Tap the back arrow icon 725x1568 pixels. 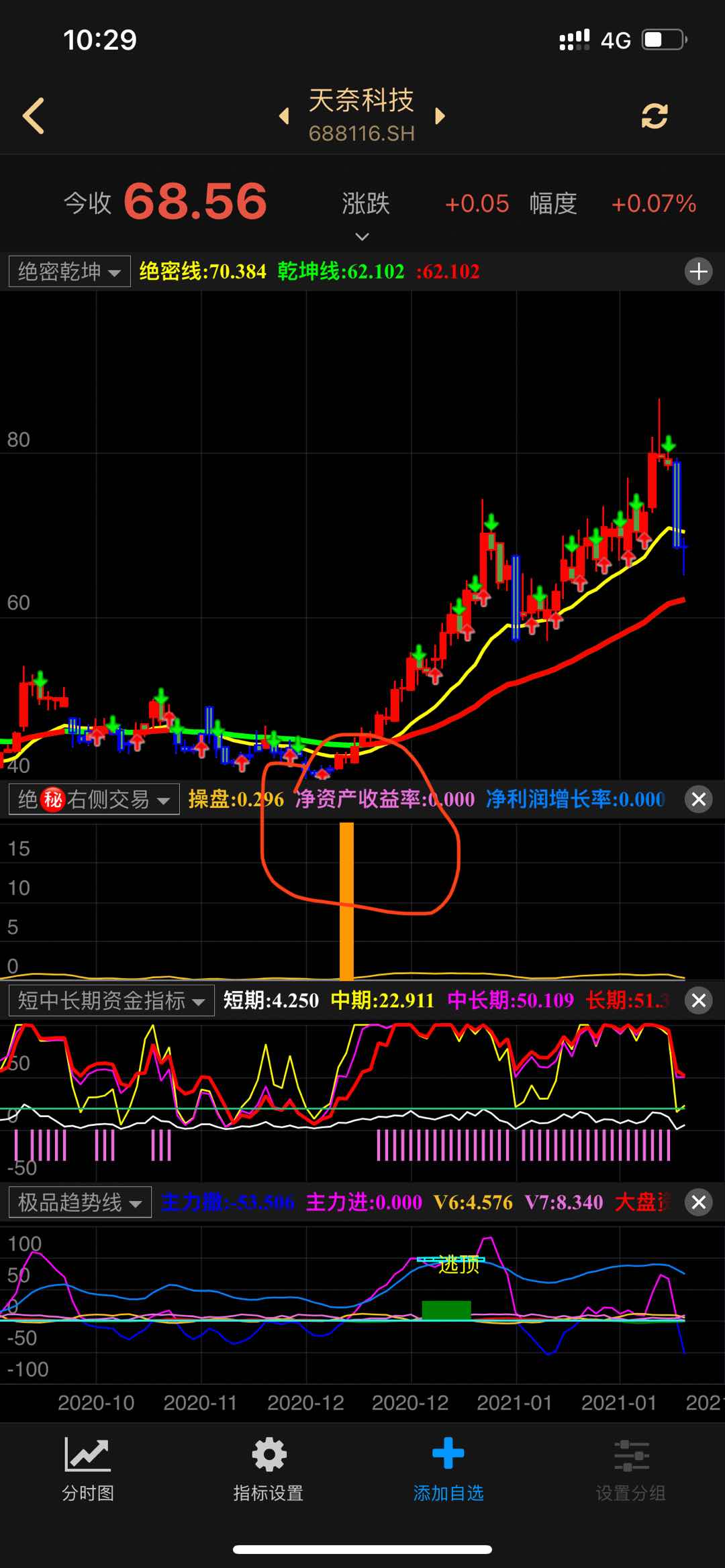coord(34,115)
